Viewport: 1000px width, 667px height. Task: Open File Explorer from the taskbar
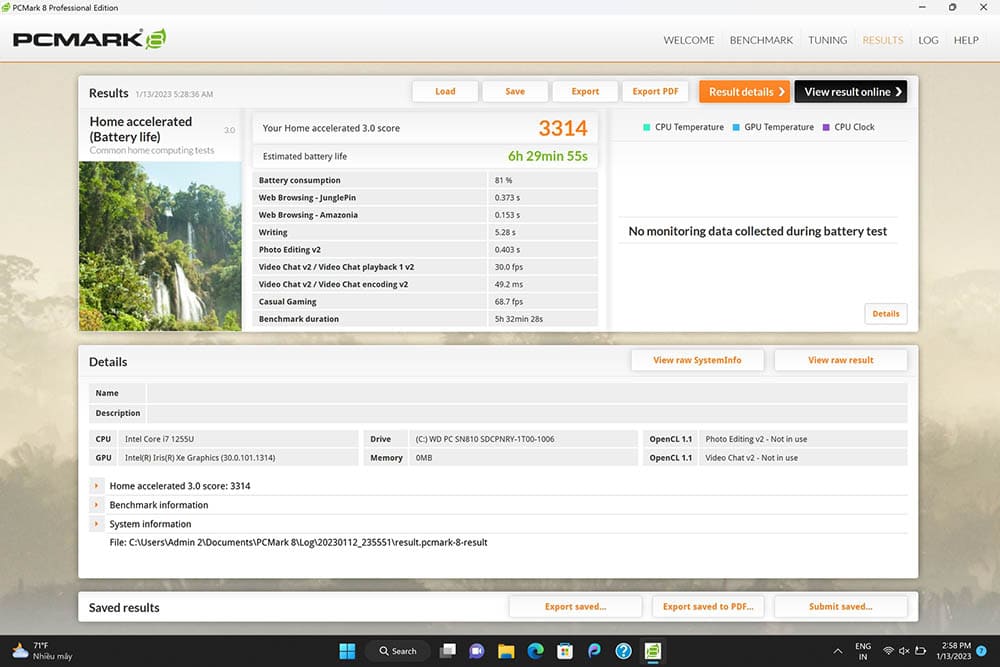(506, 651)
